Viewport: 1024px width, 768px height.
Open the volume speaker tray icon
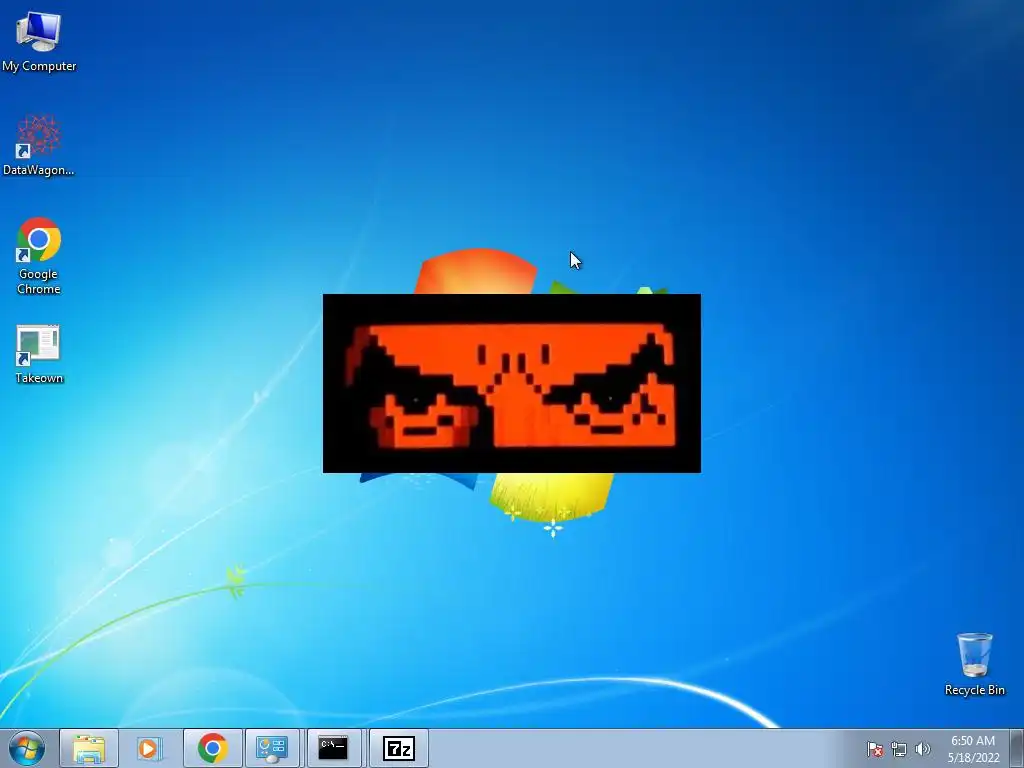point(922,749)
